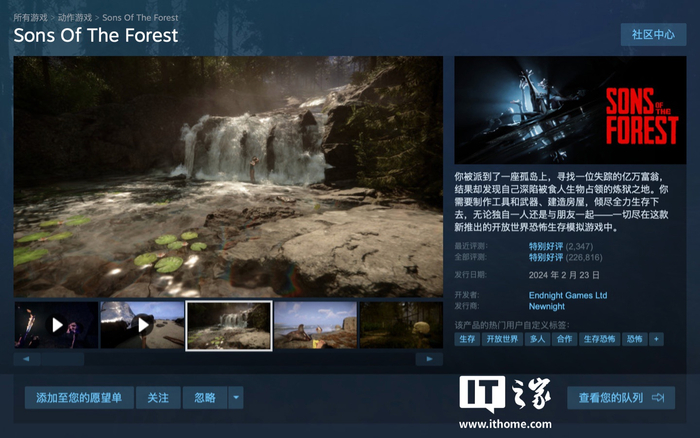
Task: Open the seal on beach screenshot thumbnail
Action: click(x=315, y=325)
